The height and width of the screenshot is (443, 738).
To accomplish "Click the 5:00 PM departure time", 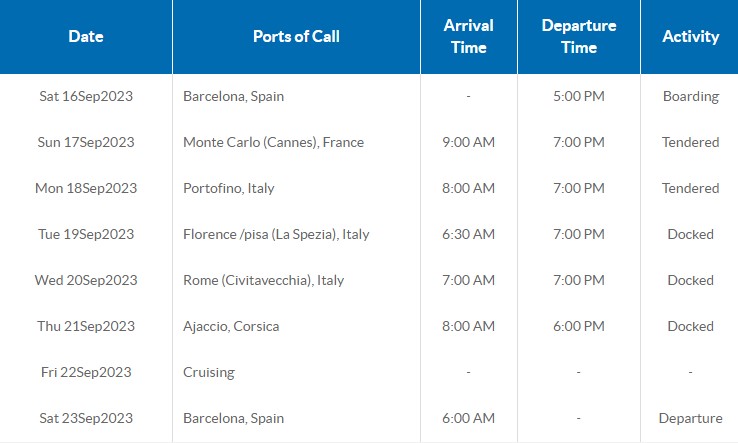I will coord(578,96).
